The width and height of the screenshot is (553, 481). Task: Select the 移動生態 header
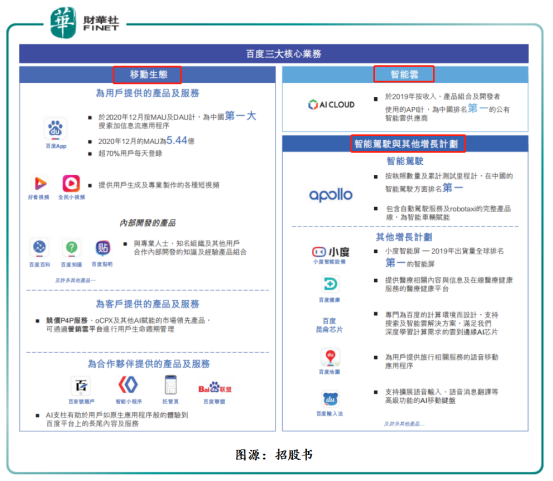click(x=147, y=75)
